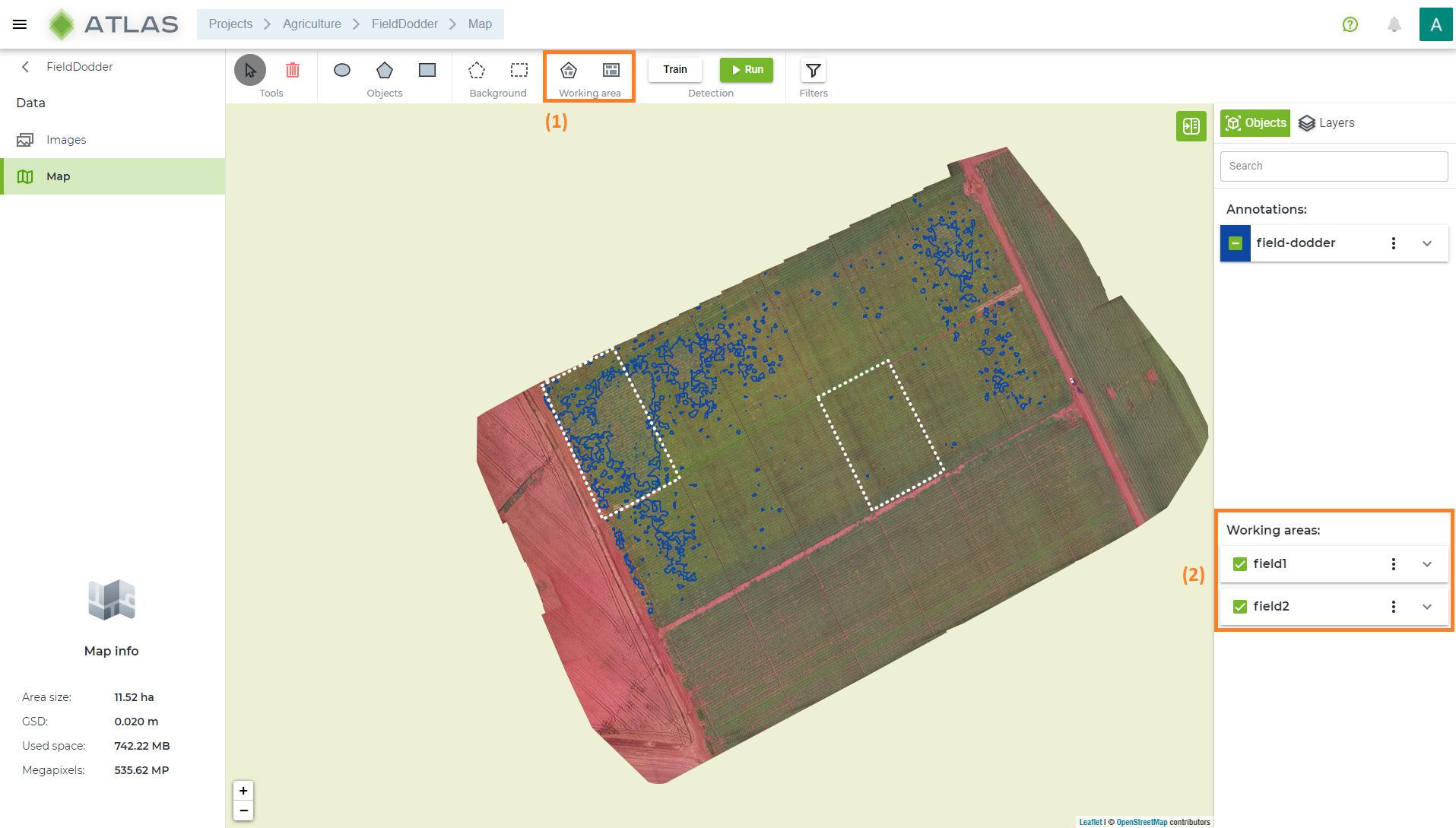This screenshot has width=1456, height=828.
Task: Click the delete trash tool
Action: (293, 70)
